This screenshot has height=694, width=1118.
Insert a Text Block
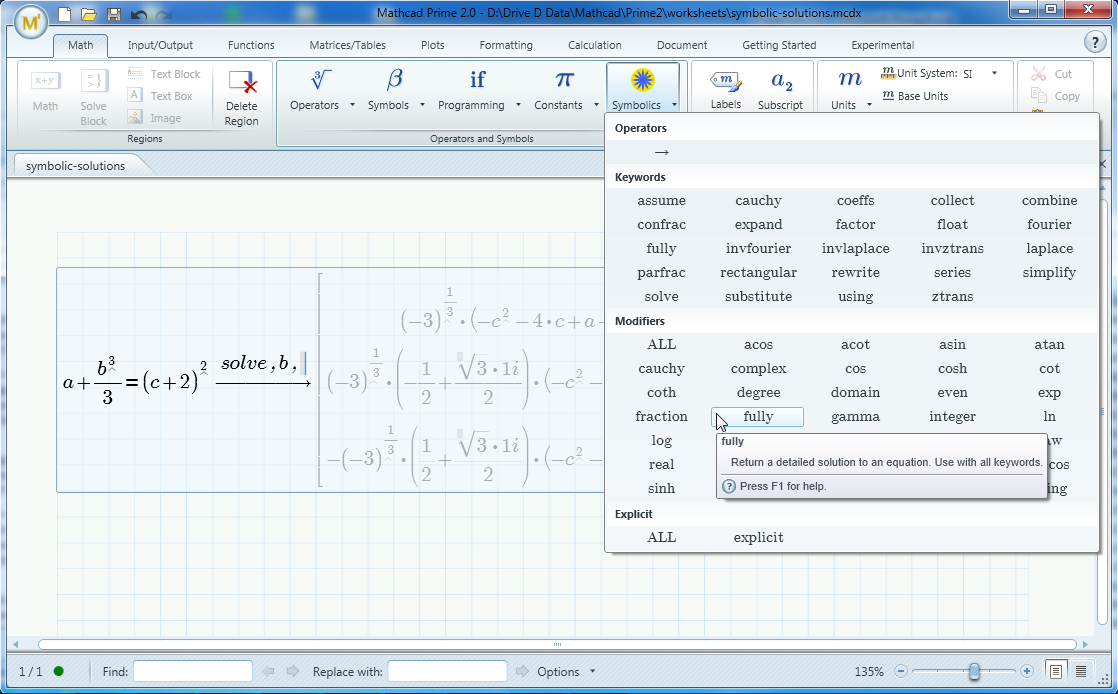pyautogui.click(x=164, y=73)
